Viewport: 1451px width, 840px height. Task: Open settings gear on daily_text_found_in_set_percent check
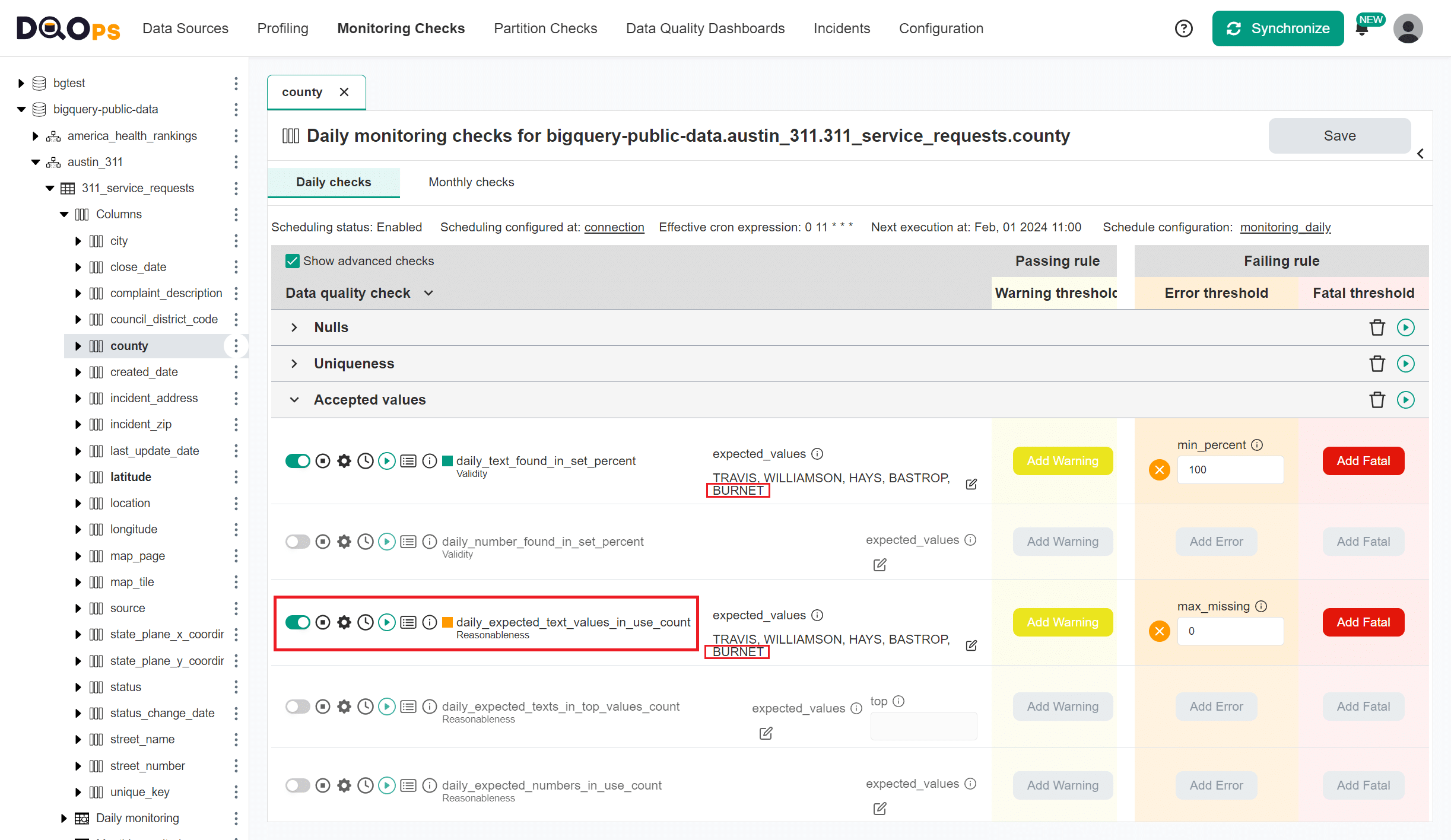[x=344, y=460]
